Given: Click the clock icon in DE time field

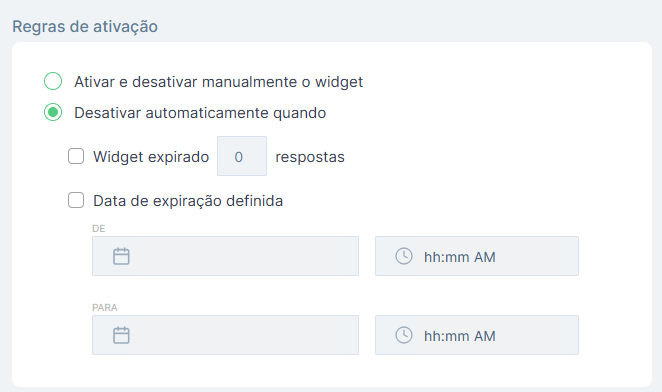Looking at the screenshot, I should click(x=404, y=256).
